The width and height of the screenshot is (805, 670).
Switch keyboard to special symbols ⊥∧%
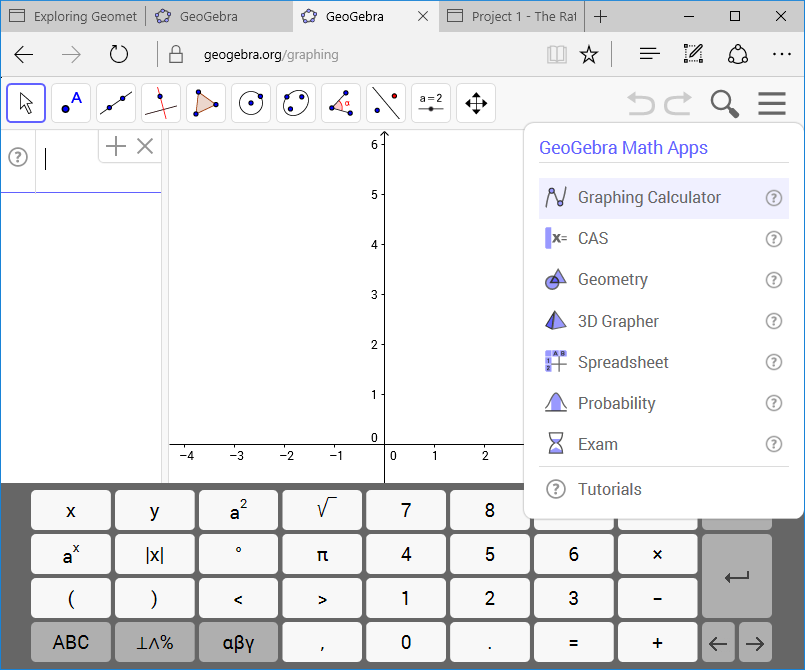point(155,642)
